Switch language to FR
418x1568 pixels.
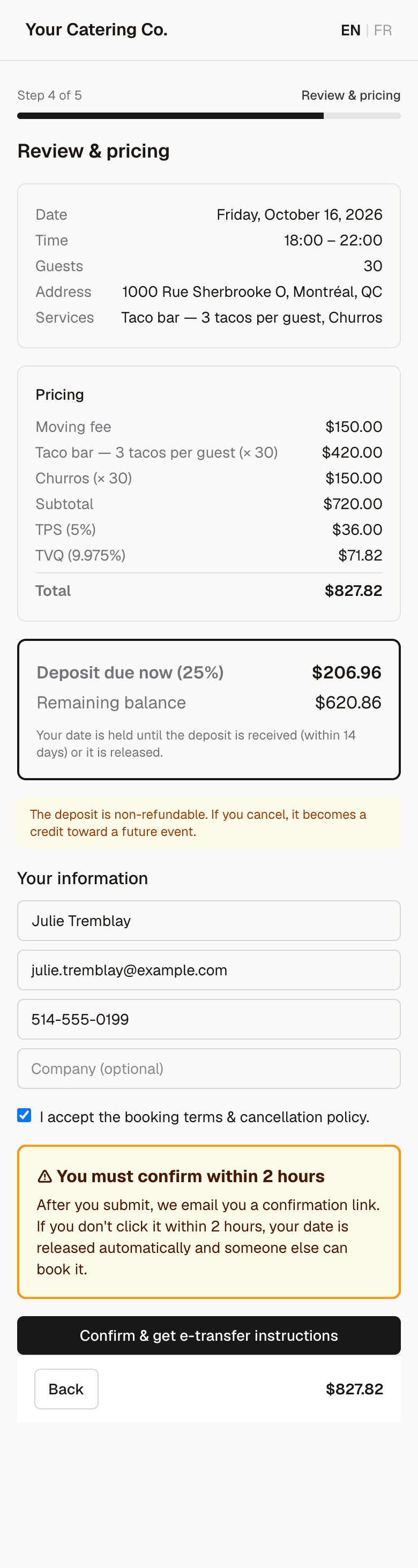[x=383, y=31]
